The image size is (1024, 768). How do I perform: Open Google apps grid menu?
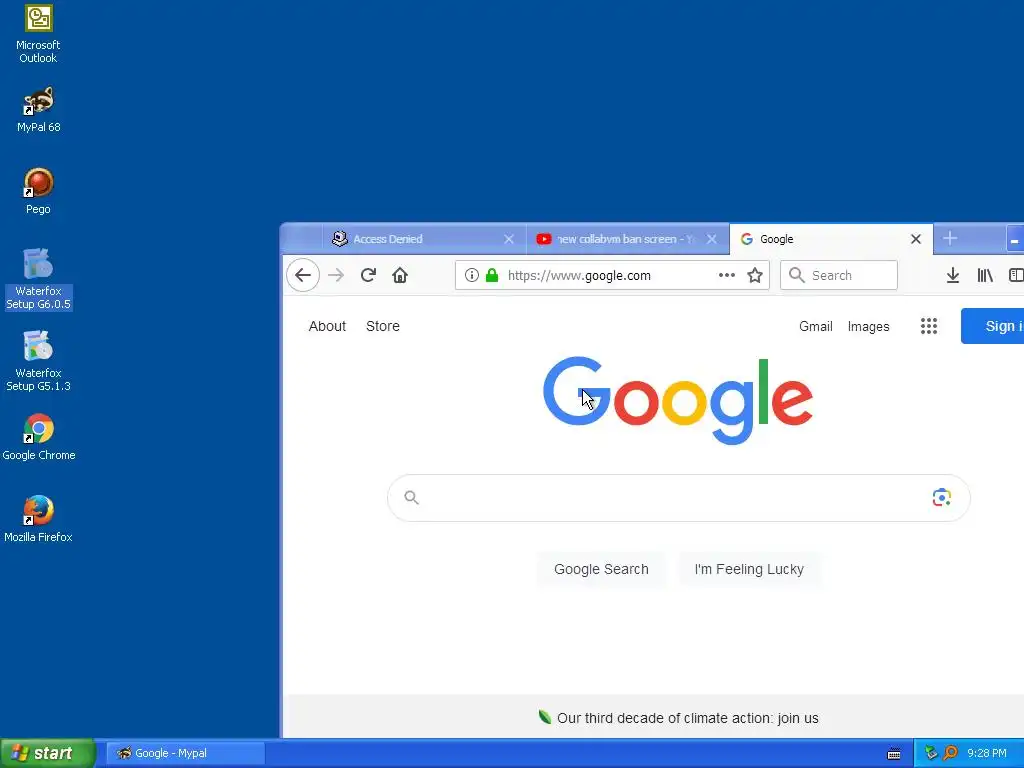pos(929,326)
